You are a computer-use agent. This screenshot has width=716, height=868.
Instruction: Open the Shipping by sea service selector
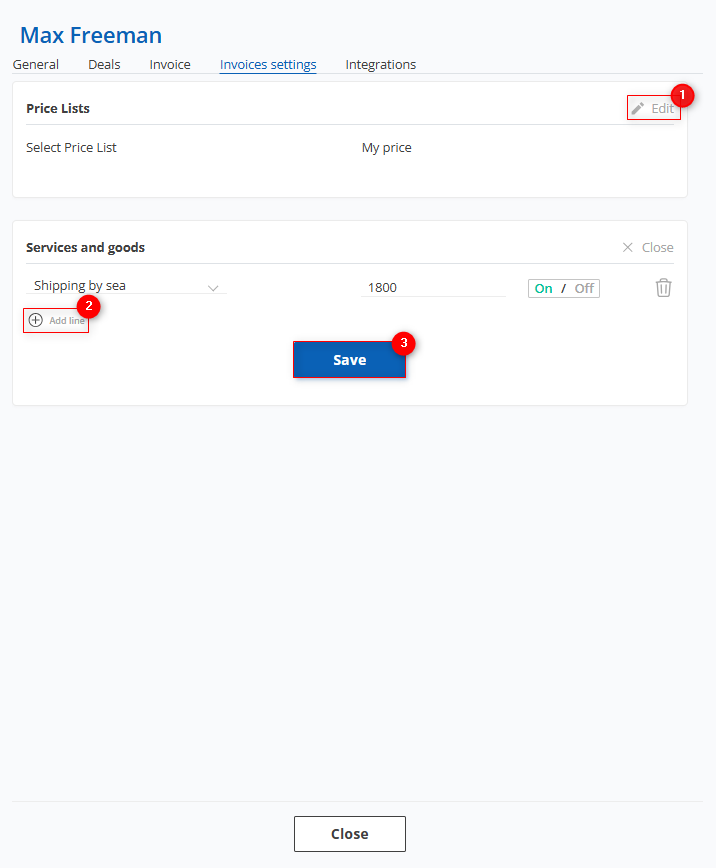click(x=126, y=286)
